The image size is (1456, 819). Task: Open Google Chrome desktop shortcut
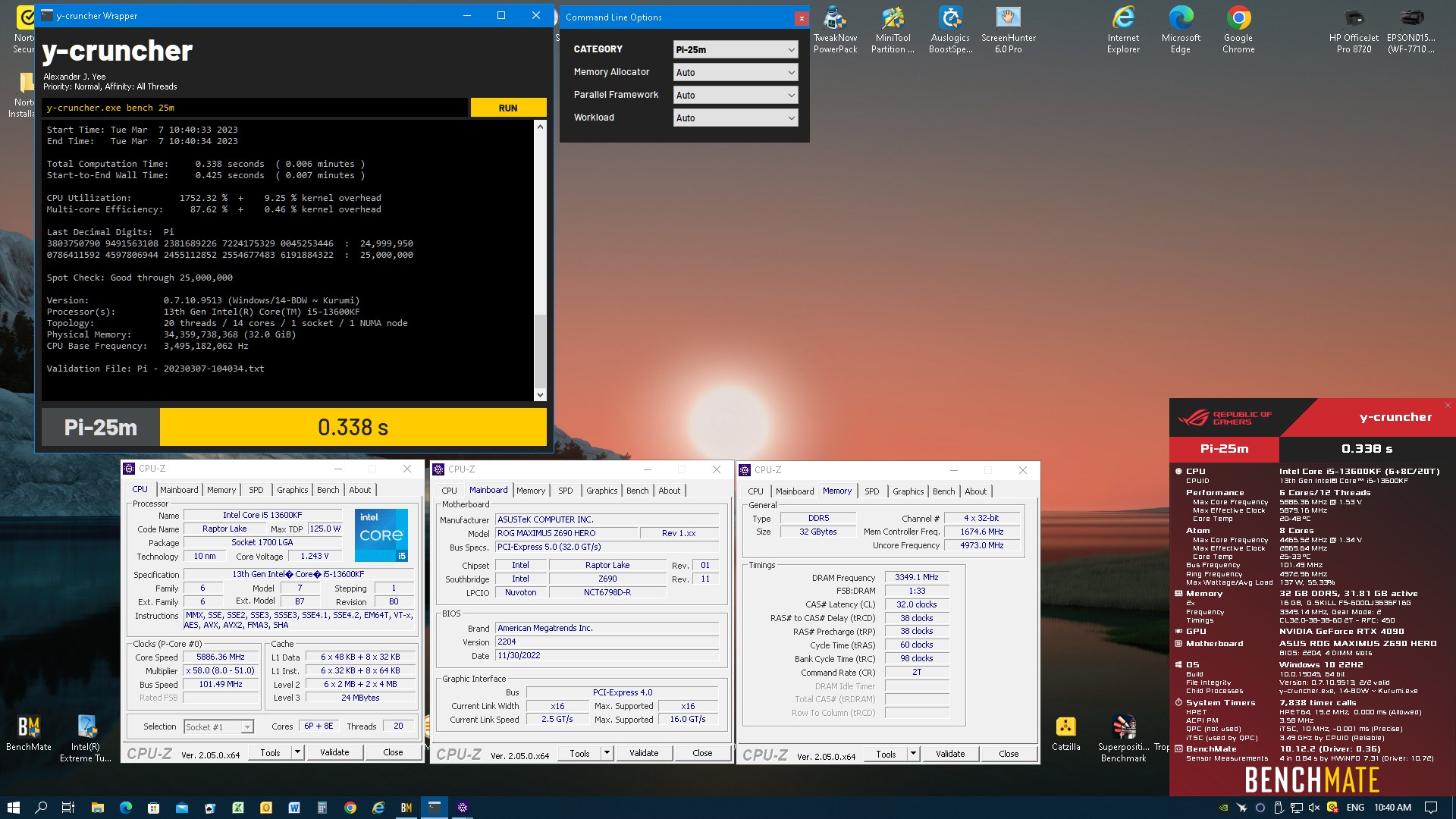click(x=1238, y=30)
